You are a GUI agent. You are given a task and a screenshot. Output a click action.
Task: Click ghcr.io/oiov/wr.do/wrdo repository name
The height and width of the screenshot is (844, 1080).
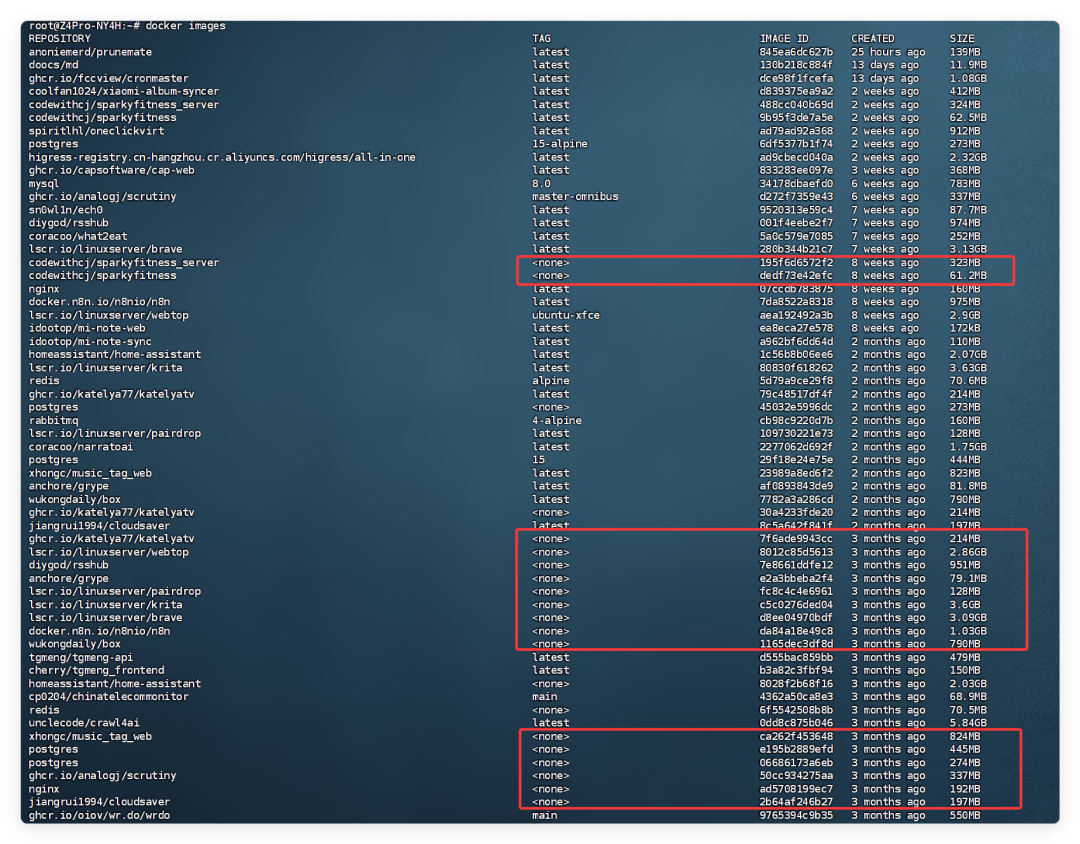pos(99,816)
